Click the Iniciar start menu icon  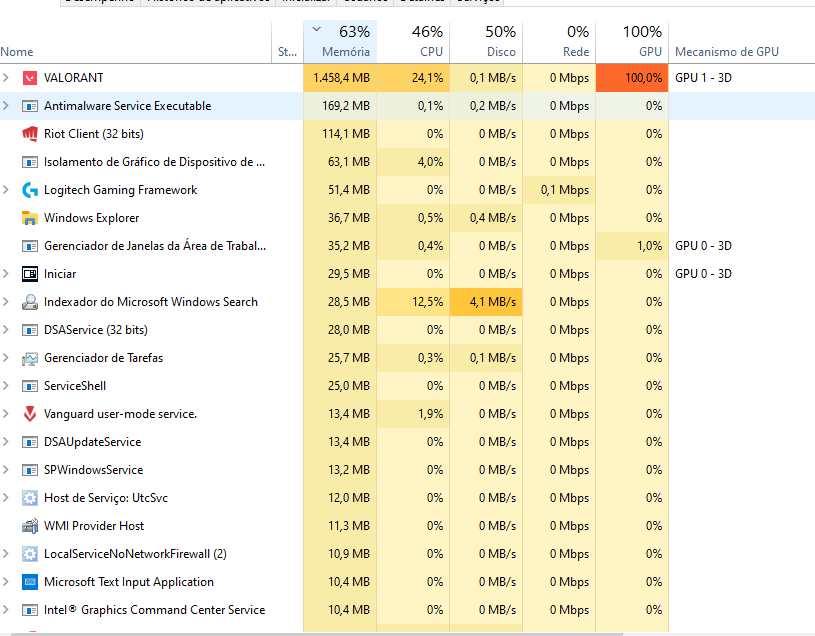pyautogui.click(x=30, y=274)
